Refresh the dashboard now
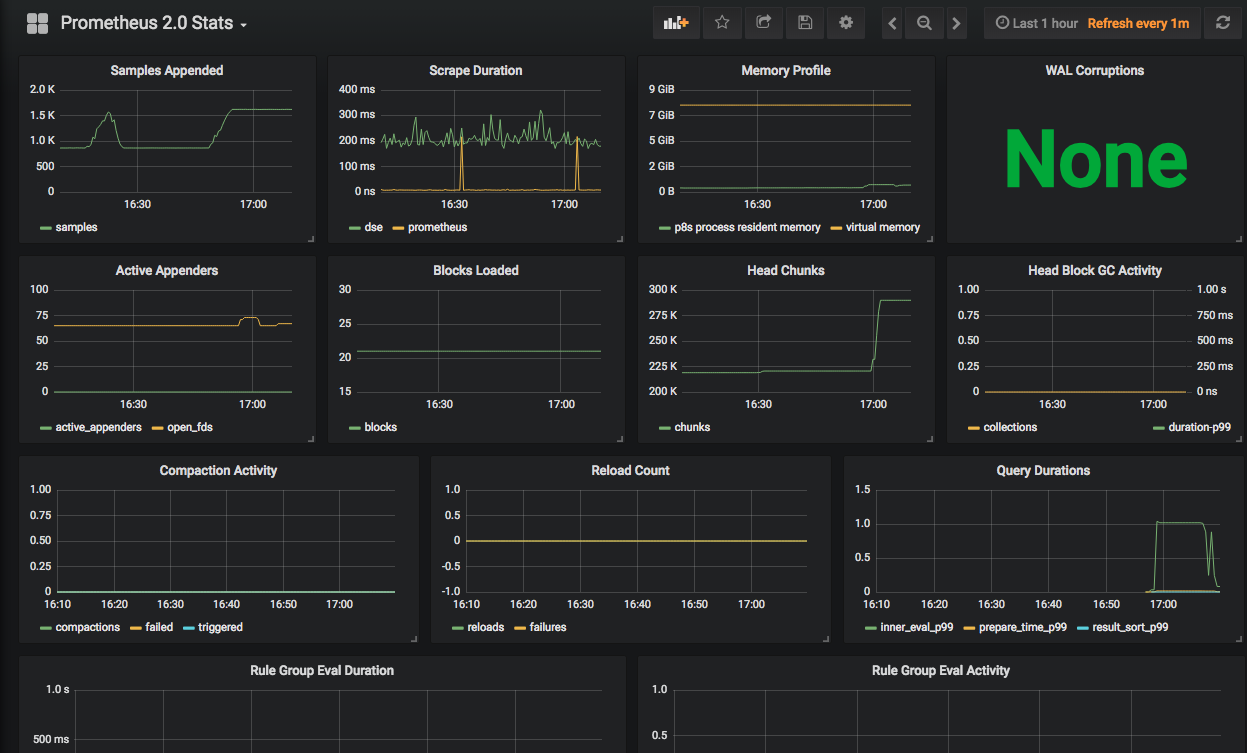 click(1223, 23)
